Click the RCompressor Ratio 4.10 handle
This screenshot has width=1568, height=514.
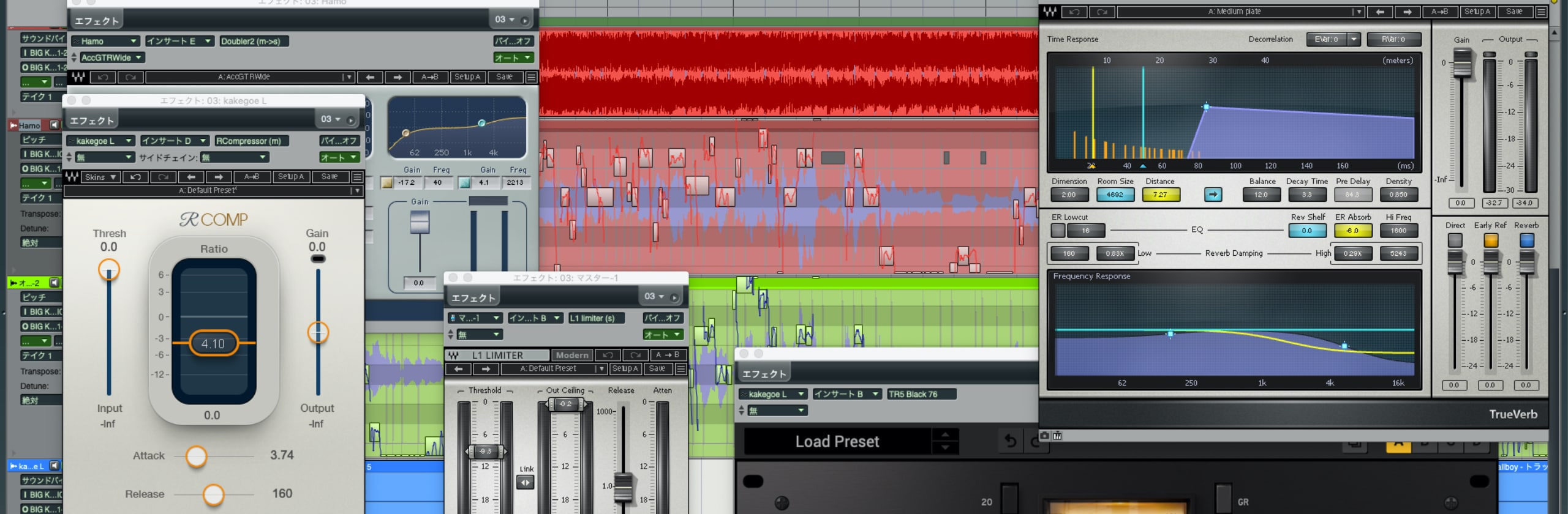[213, 344]
